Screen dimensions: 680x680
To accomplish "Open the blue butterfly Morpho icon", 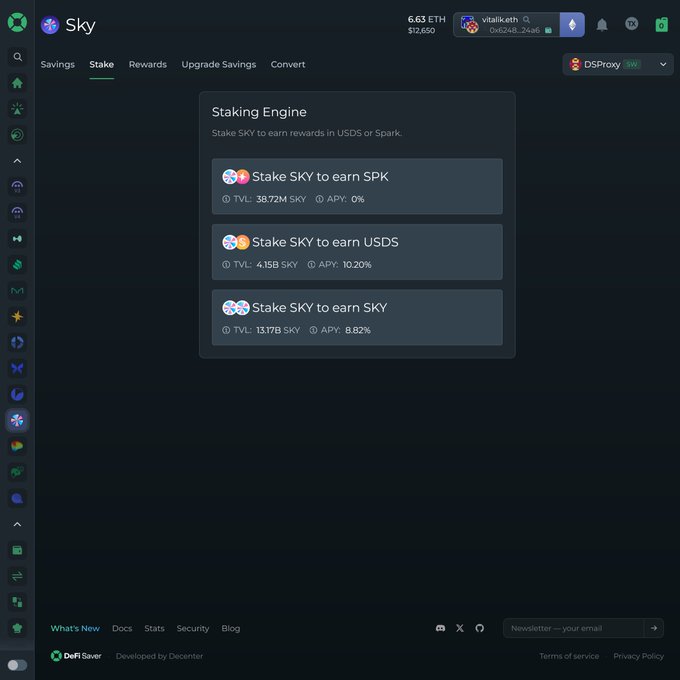I will [17, 369].
